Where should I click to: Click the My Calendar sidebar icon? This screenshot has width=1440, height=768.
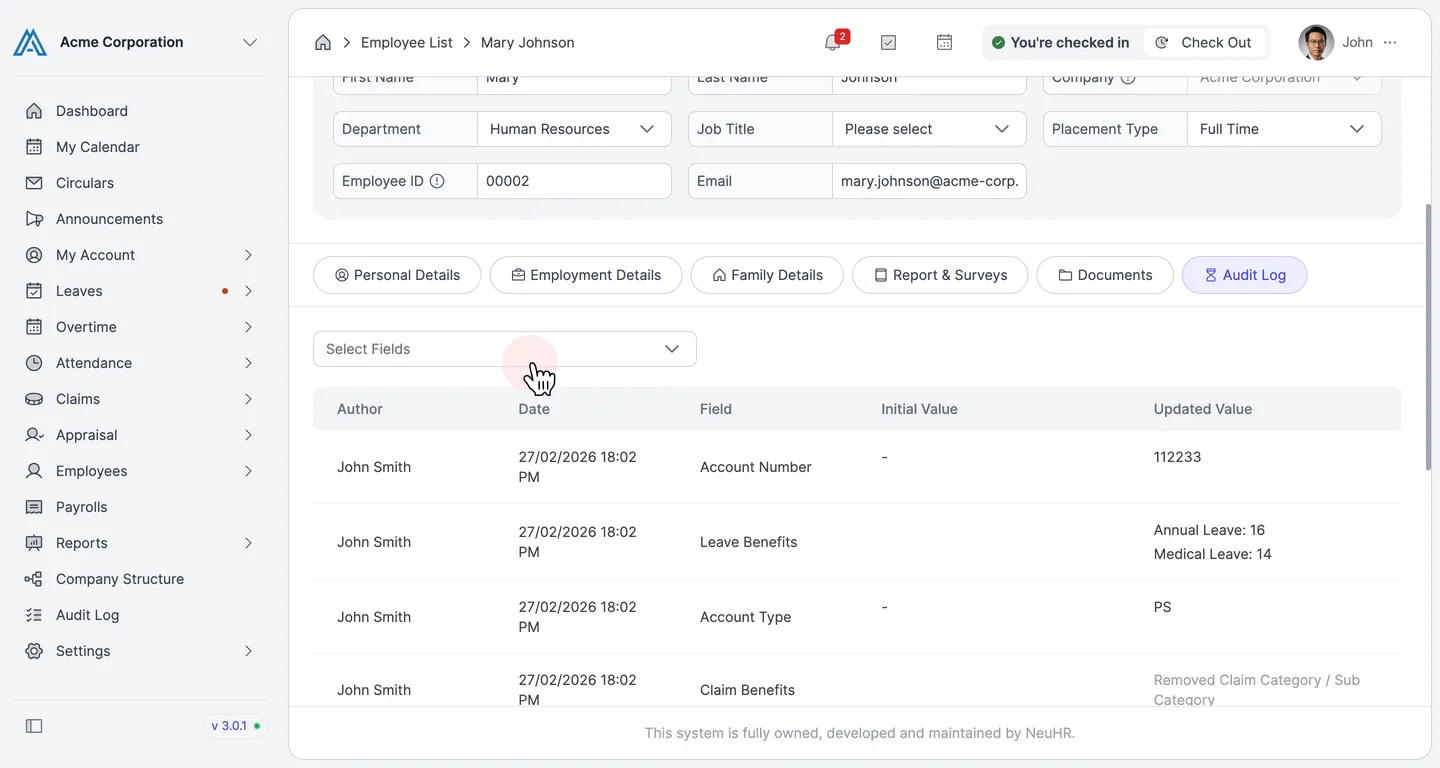[x=34, y=147]
